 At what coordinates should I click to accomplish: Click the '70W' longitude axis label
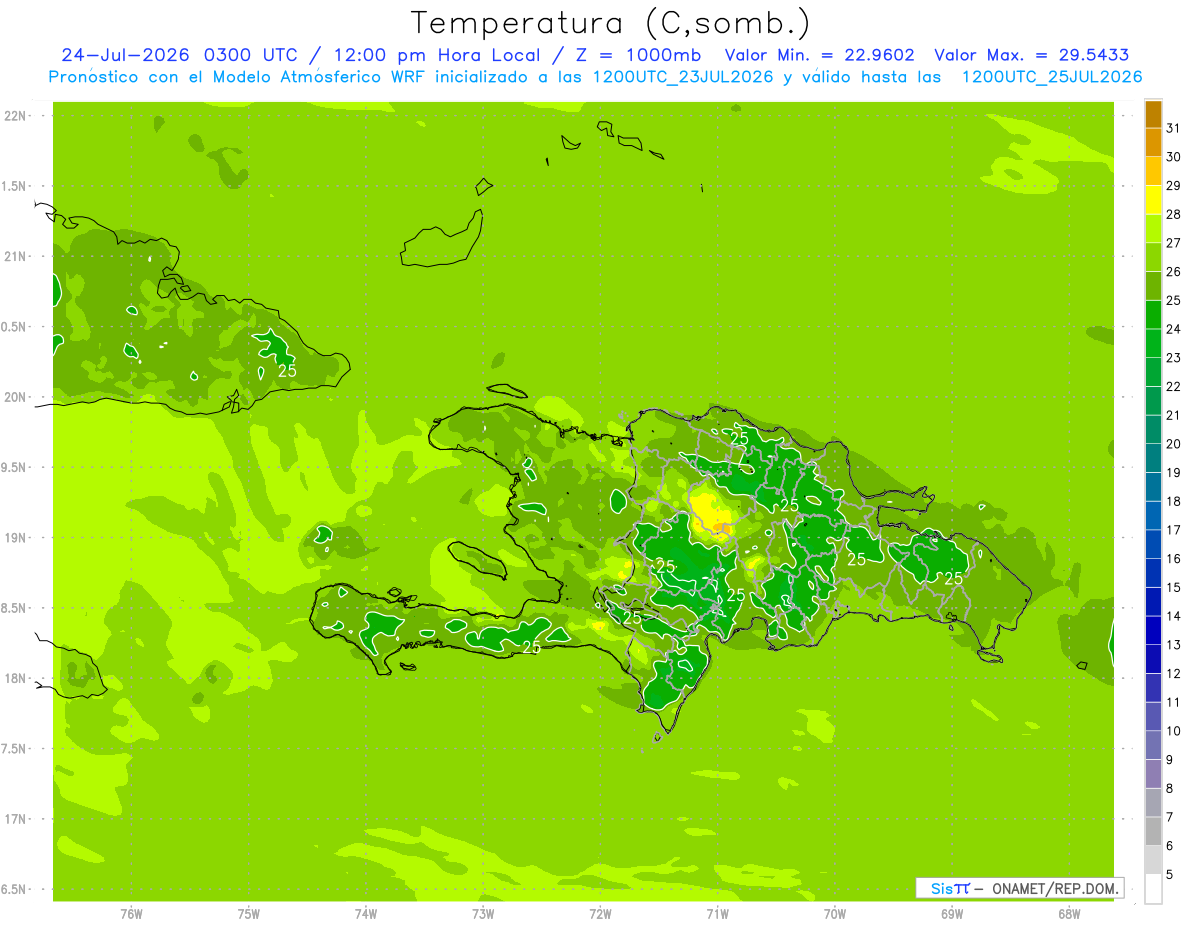click(x=835, y=913)
